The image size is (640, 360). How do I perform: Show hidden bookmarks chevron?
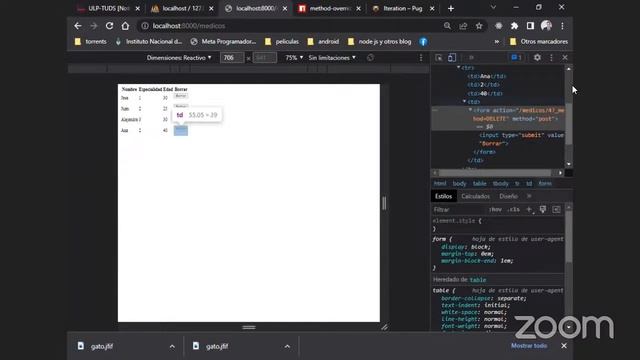tap(497, 42)
